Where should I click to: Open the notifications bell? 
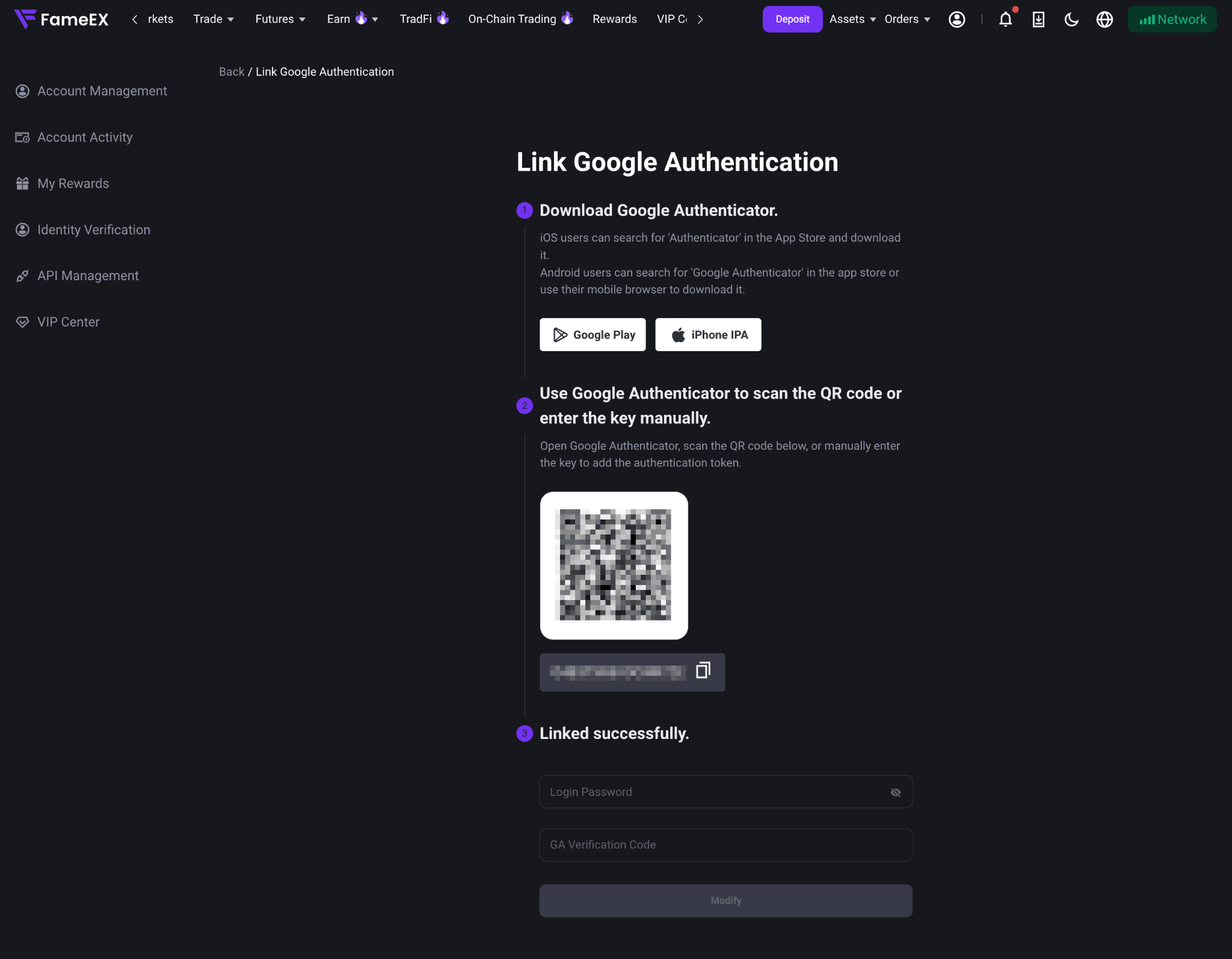1005,19
